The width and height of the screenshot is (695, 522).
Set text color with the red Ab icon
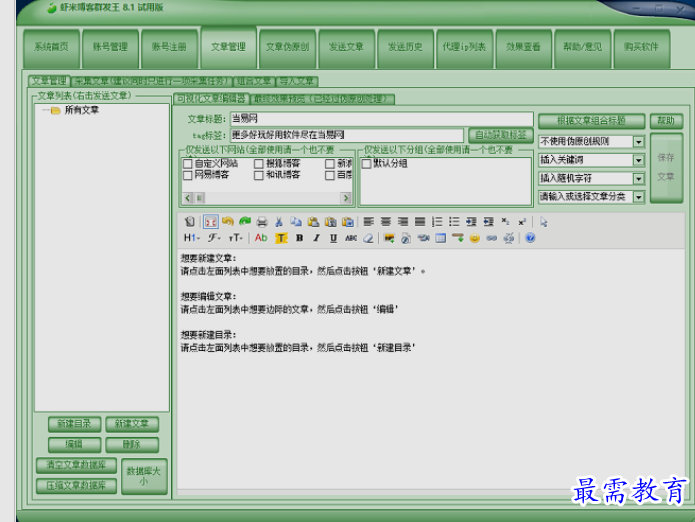coord(261,238)
